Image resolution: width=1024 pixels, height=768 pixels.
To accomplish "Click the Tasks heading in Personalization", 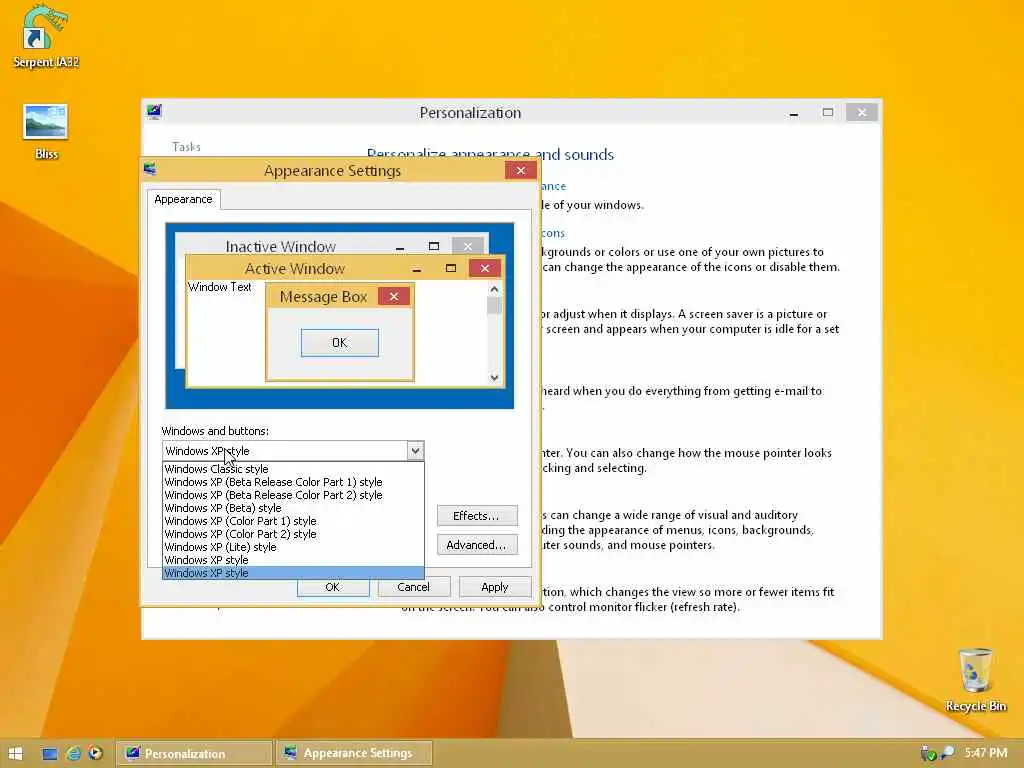I will point(186,147).
